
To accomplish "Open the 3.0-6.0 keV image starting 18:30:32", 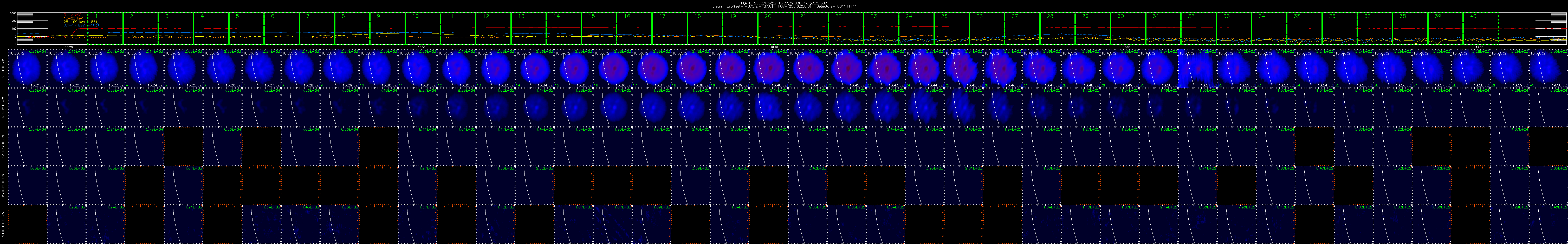I will click(x=418, y=69).
